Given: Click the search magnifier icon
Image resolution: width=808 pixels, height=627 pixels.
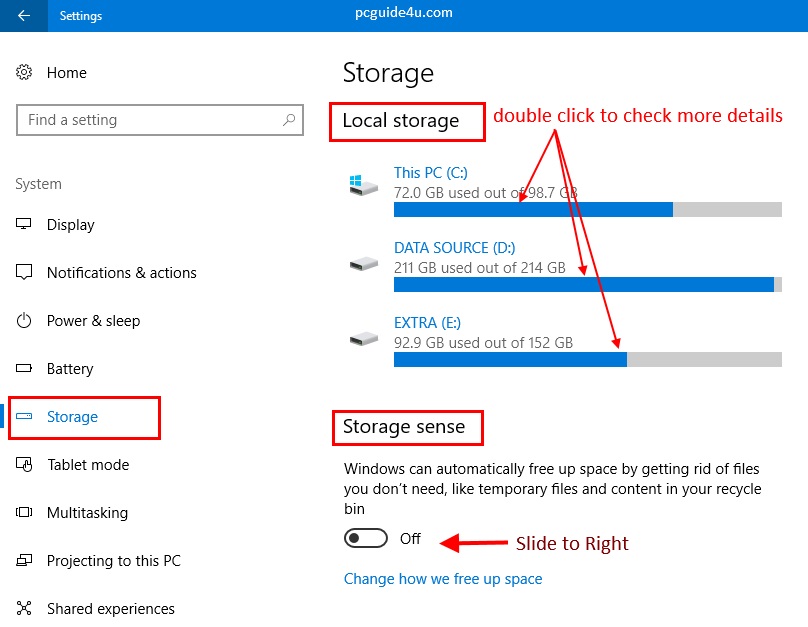Looking at the screenshot, I should point(289,120).
